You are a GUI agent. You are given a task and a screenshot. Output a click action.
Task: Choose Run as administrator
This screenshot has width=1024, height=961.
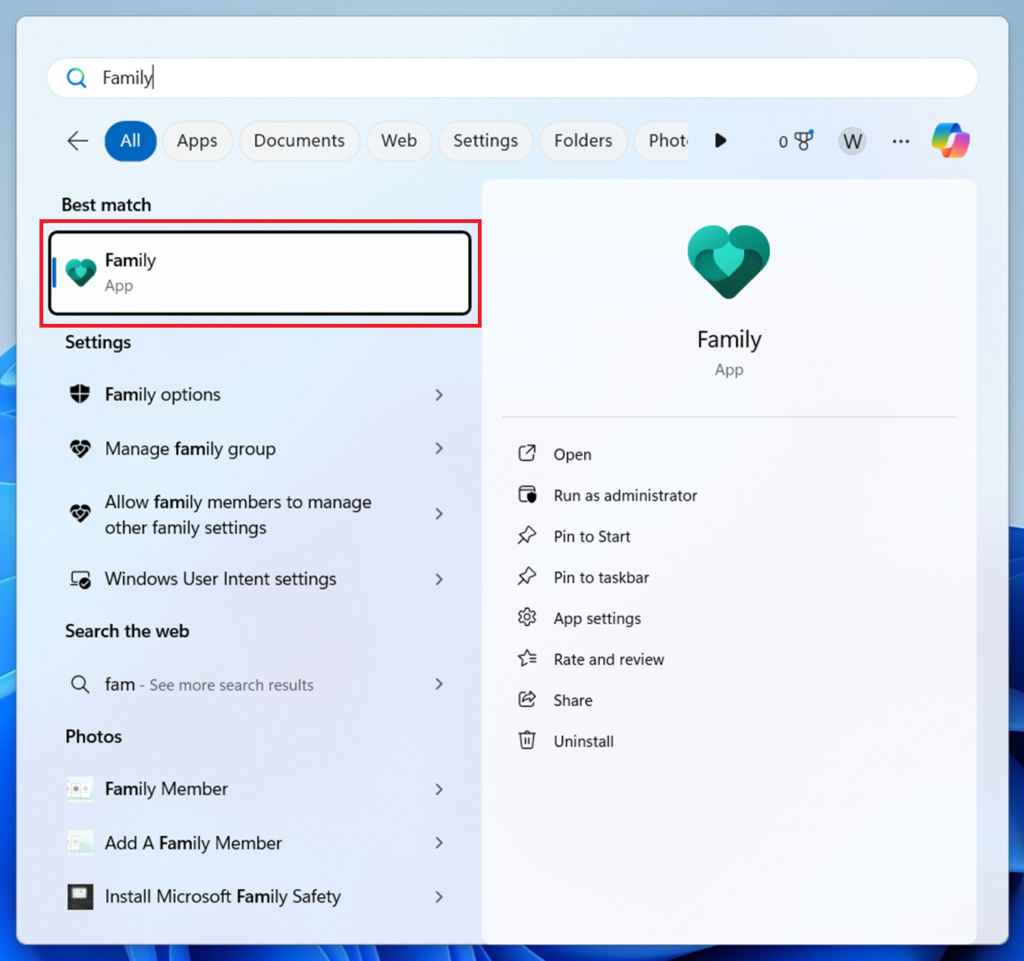pyautogui.click(x=626, y=496)
